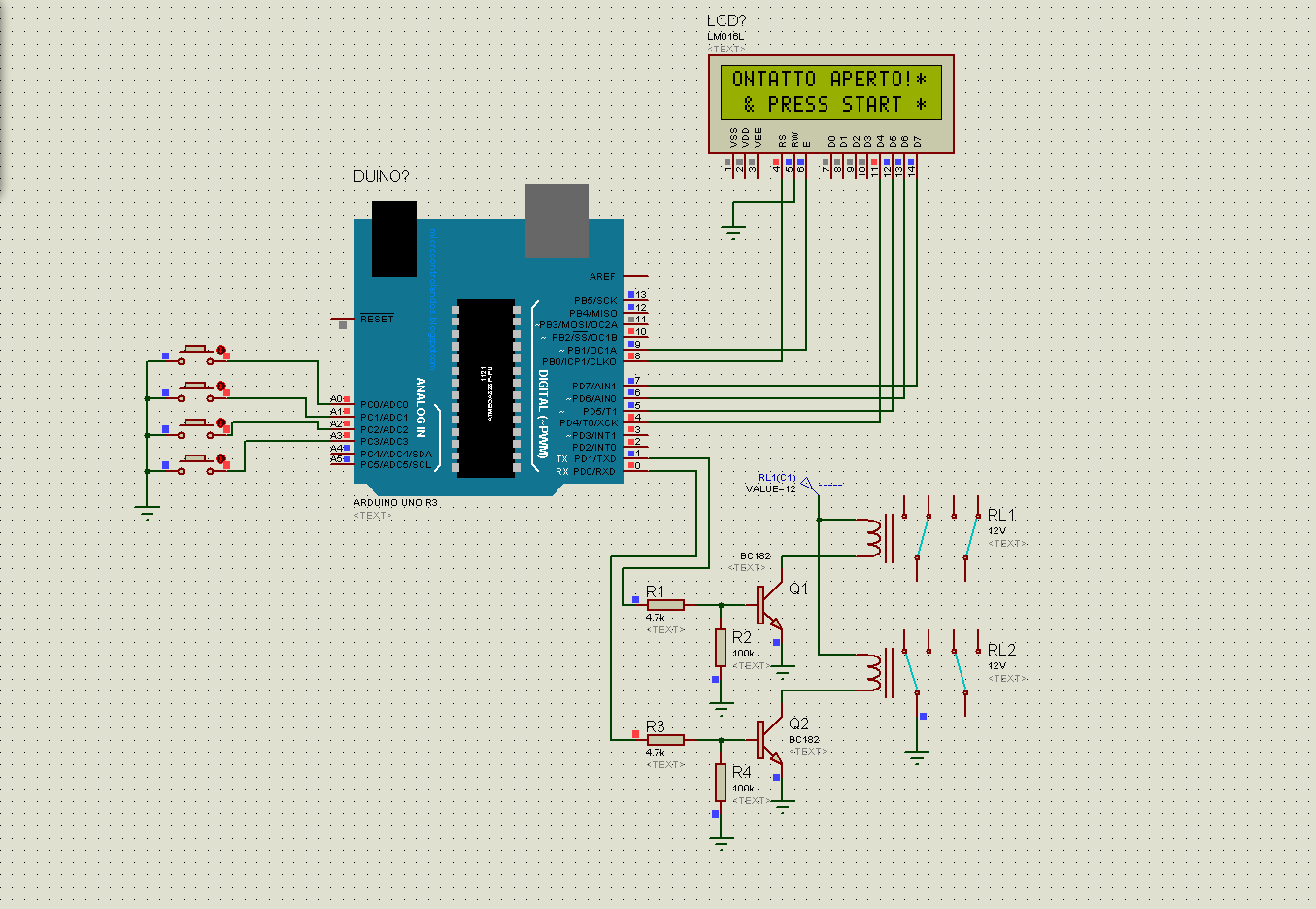
Task: Click the 'ARDUINO UNO R3' label
Action: coord(395,503)
